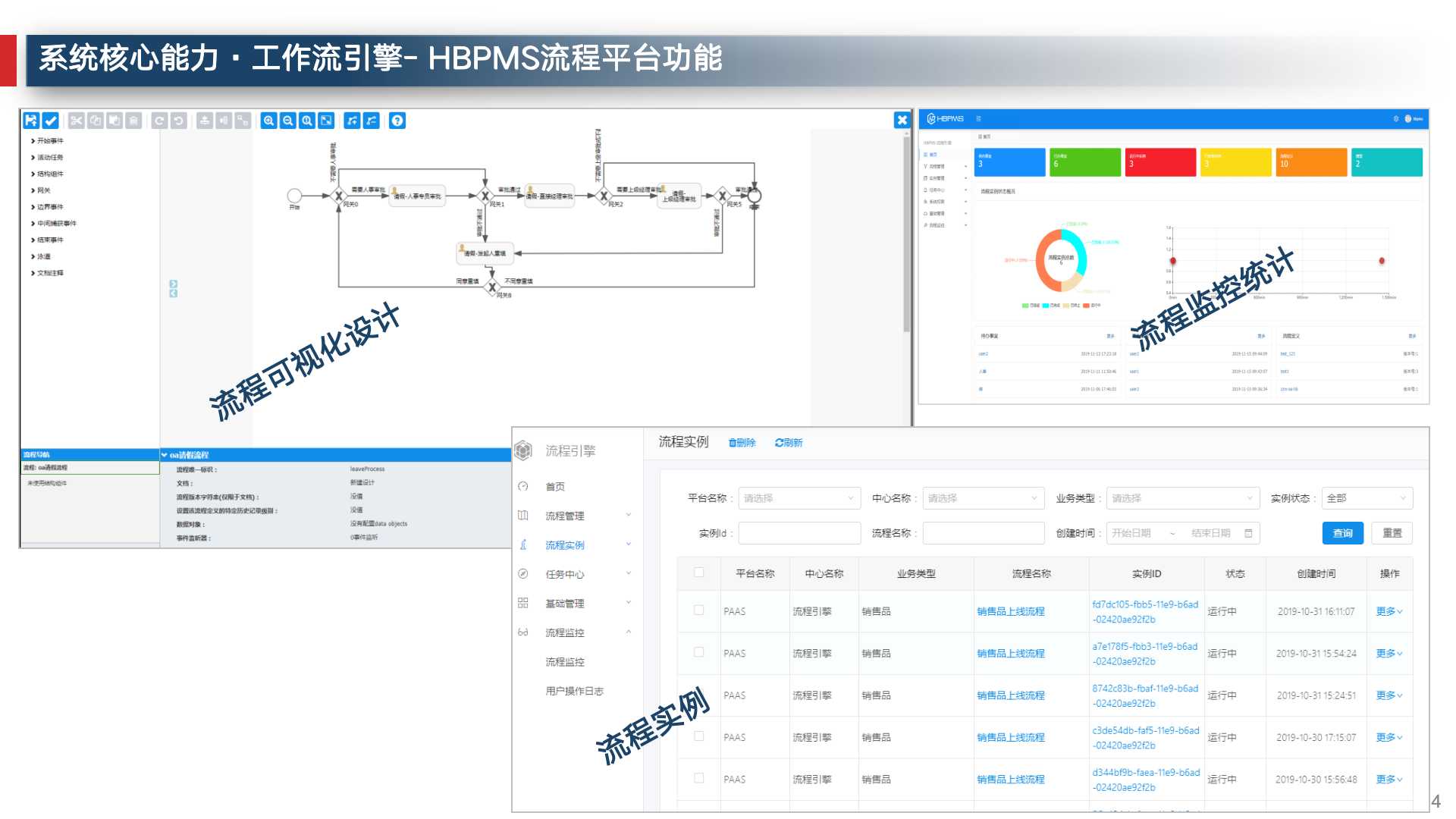Open the Help question-mark icon
The image size is (1456, 819).
[397, 120]
